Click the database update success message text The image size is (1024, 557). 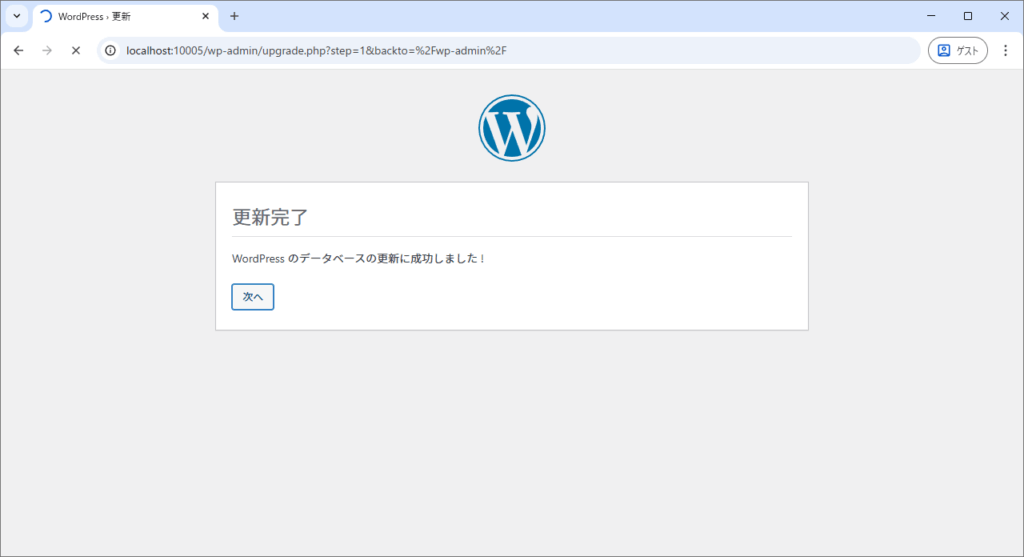tap(358, 258)
